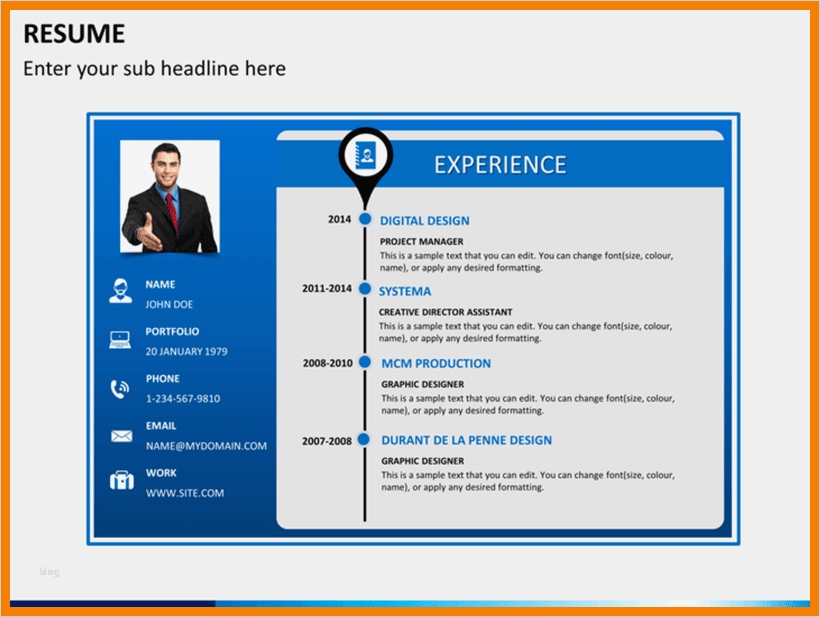Screen dimensions: 820x617
Task: Select the 2007-2008 timeline dot
Action: (365, 439)
